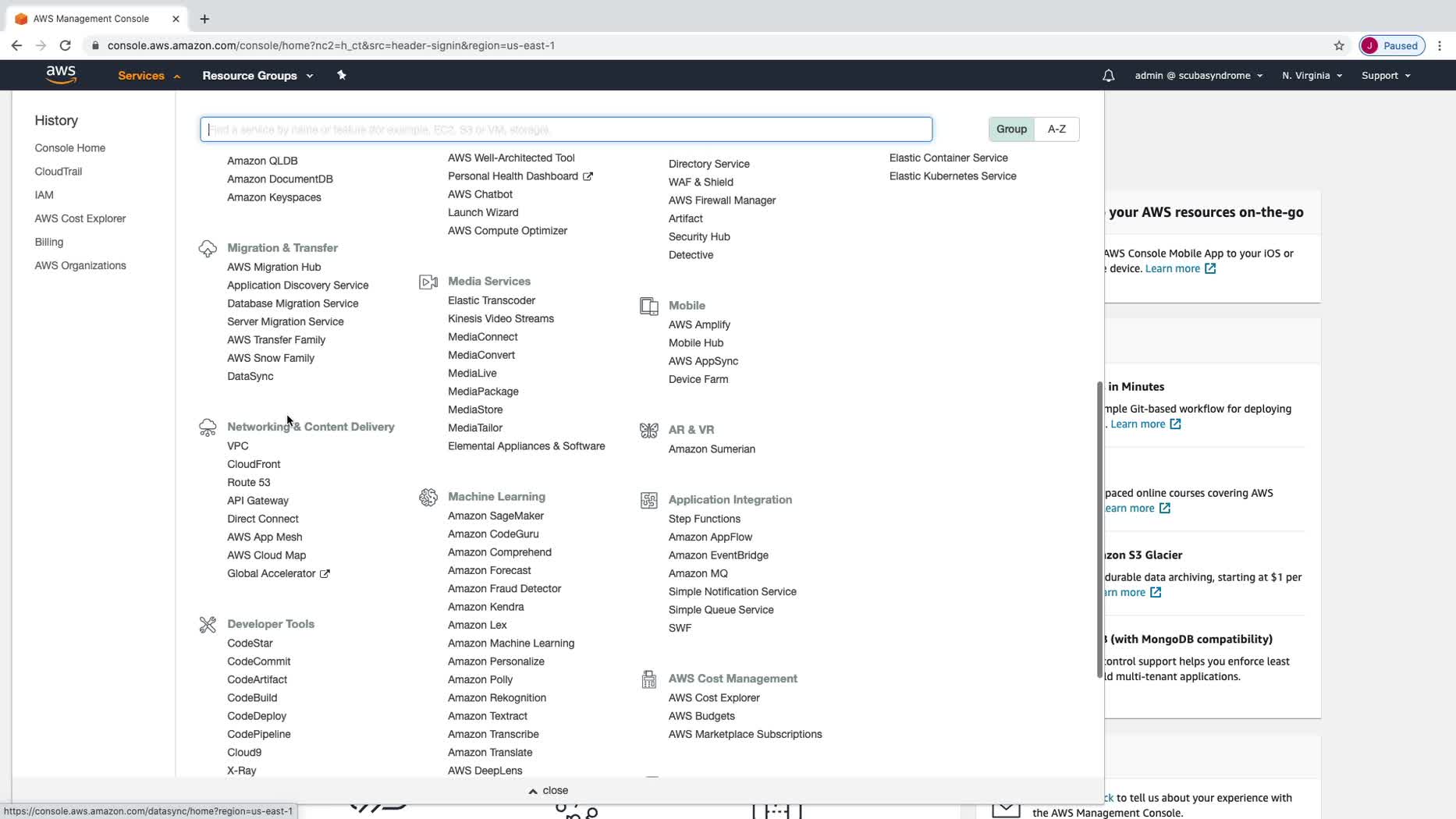Image resolution: width=1456 pixels, height=819 pixels.
Task: Open a new browser tab
Action: (x=204, y=19)
